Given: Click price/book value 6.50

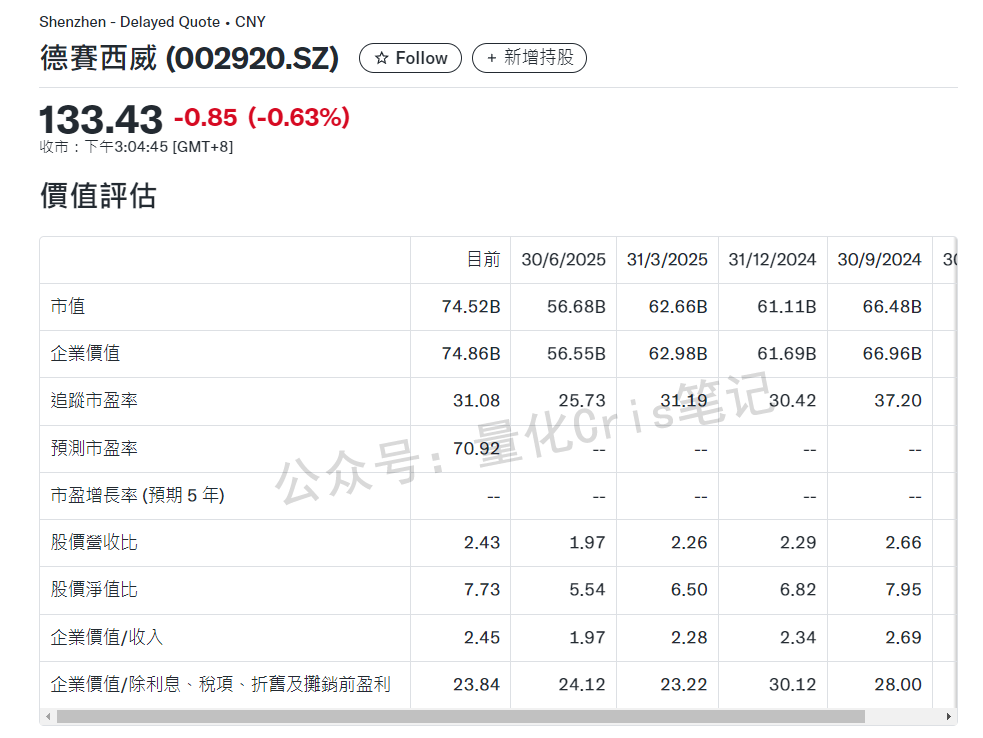Looking at the screenshot, I should 689,589.
